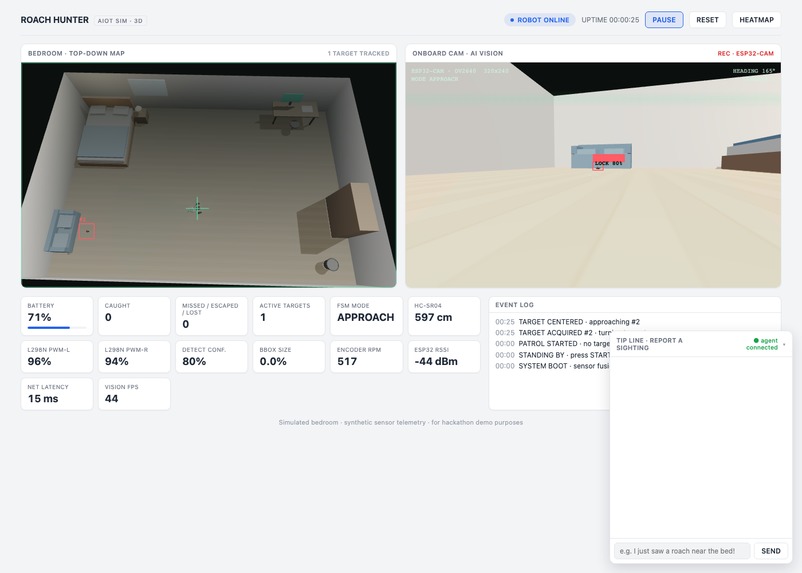
Task: Focus the roach sighting message field
Action: tap(682, 551)
